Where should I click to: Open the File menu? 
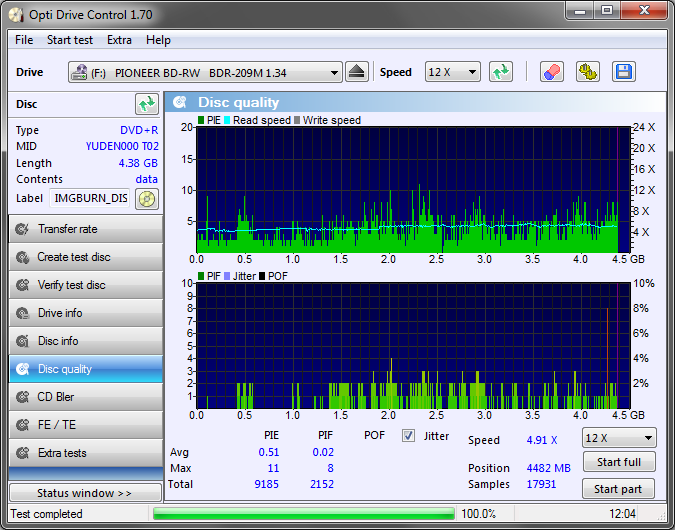tap(24, 40)
